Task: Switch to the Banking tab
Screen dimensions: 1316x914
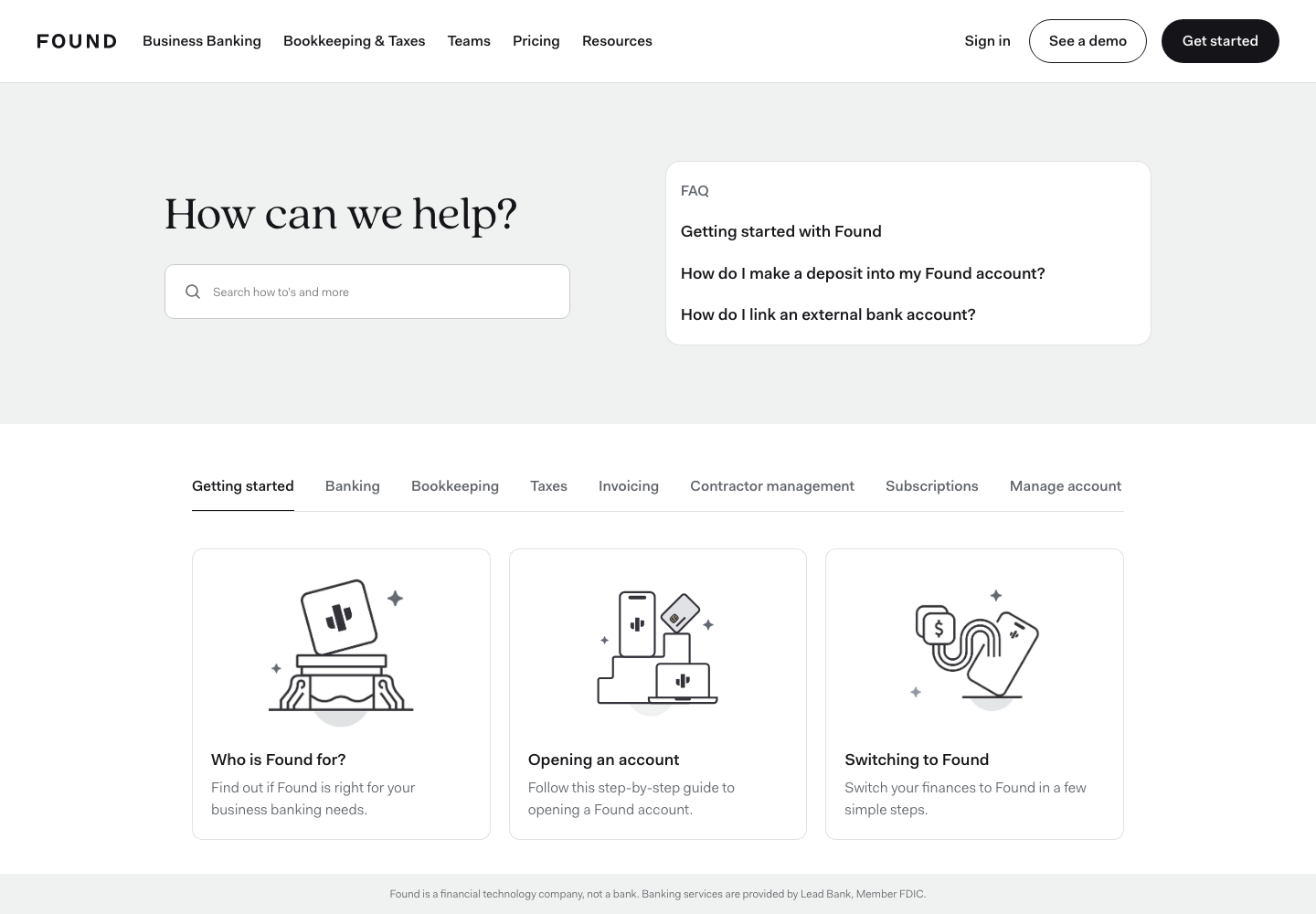Action: coord(353,486)
